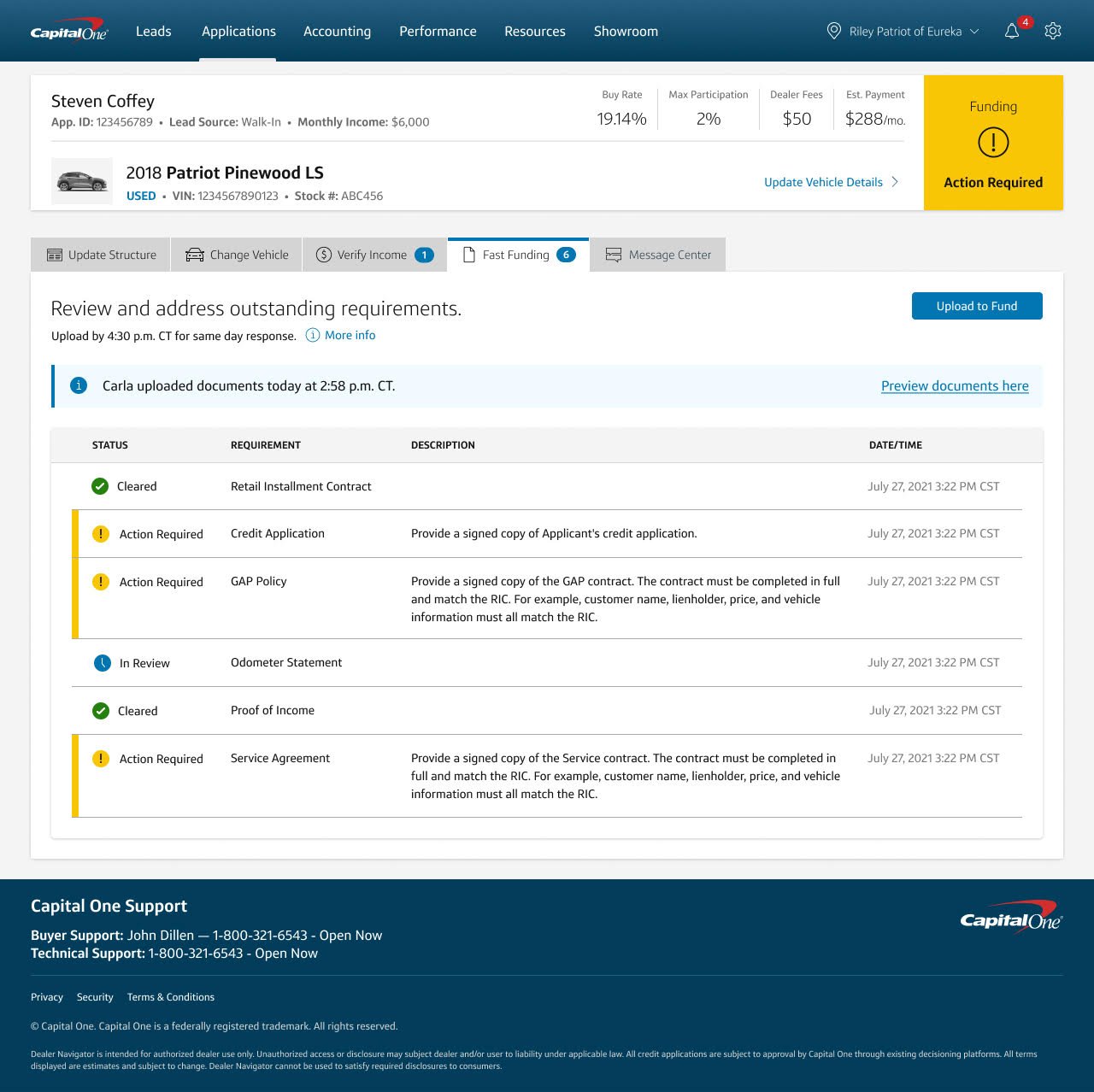Select the Service Agreement requirement
The height and width of the screenshot is (1092, 1094).
coord(547,776)
